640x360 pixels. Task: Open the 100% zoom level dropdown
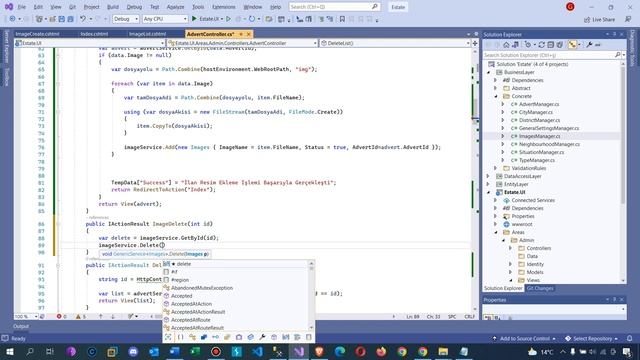26,316
